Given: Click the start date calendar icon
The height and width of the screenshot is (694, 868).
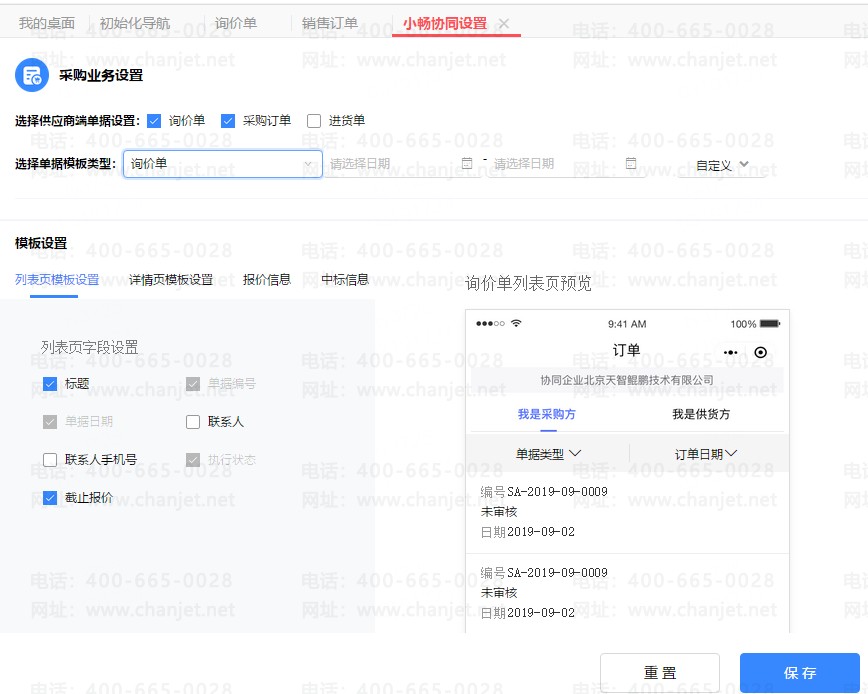Looking at the screenshot, I should point(467,163).
